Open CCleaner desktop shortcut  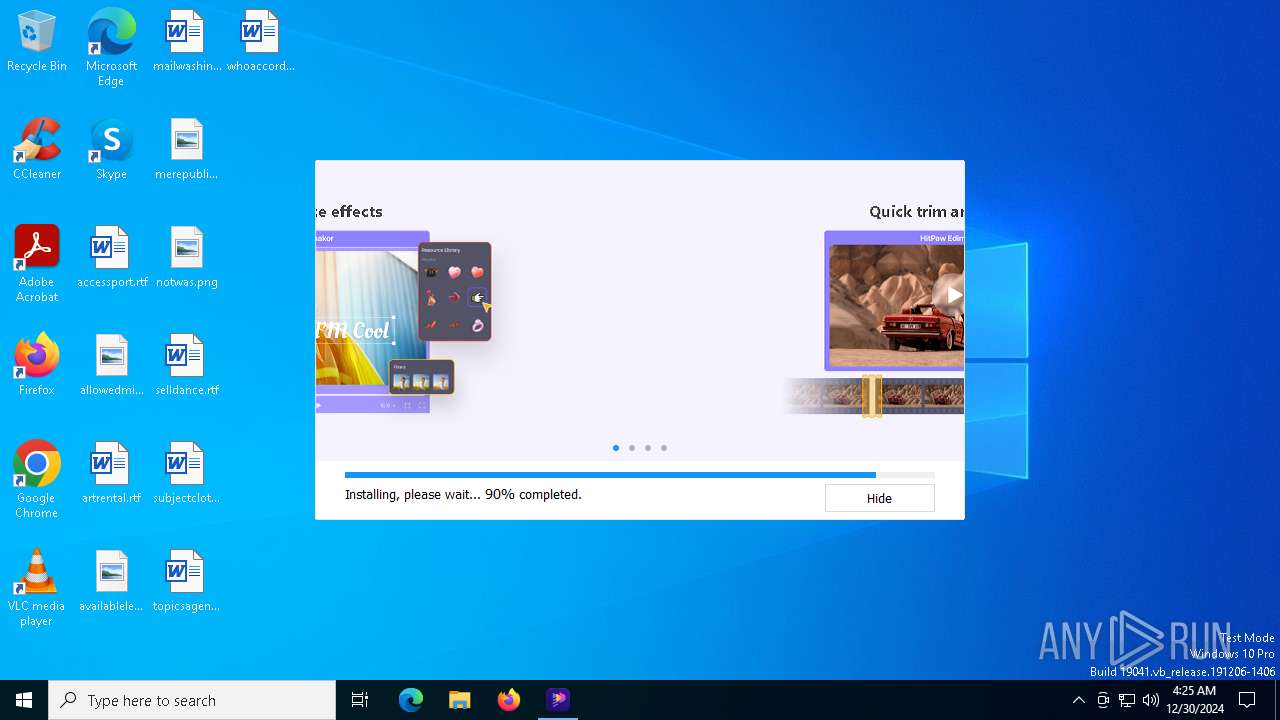pos(37,149)
